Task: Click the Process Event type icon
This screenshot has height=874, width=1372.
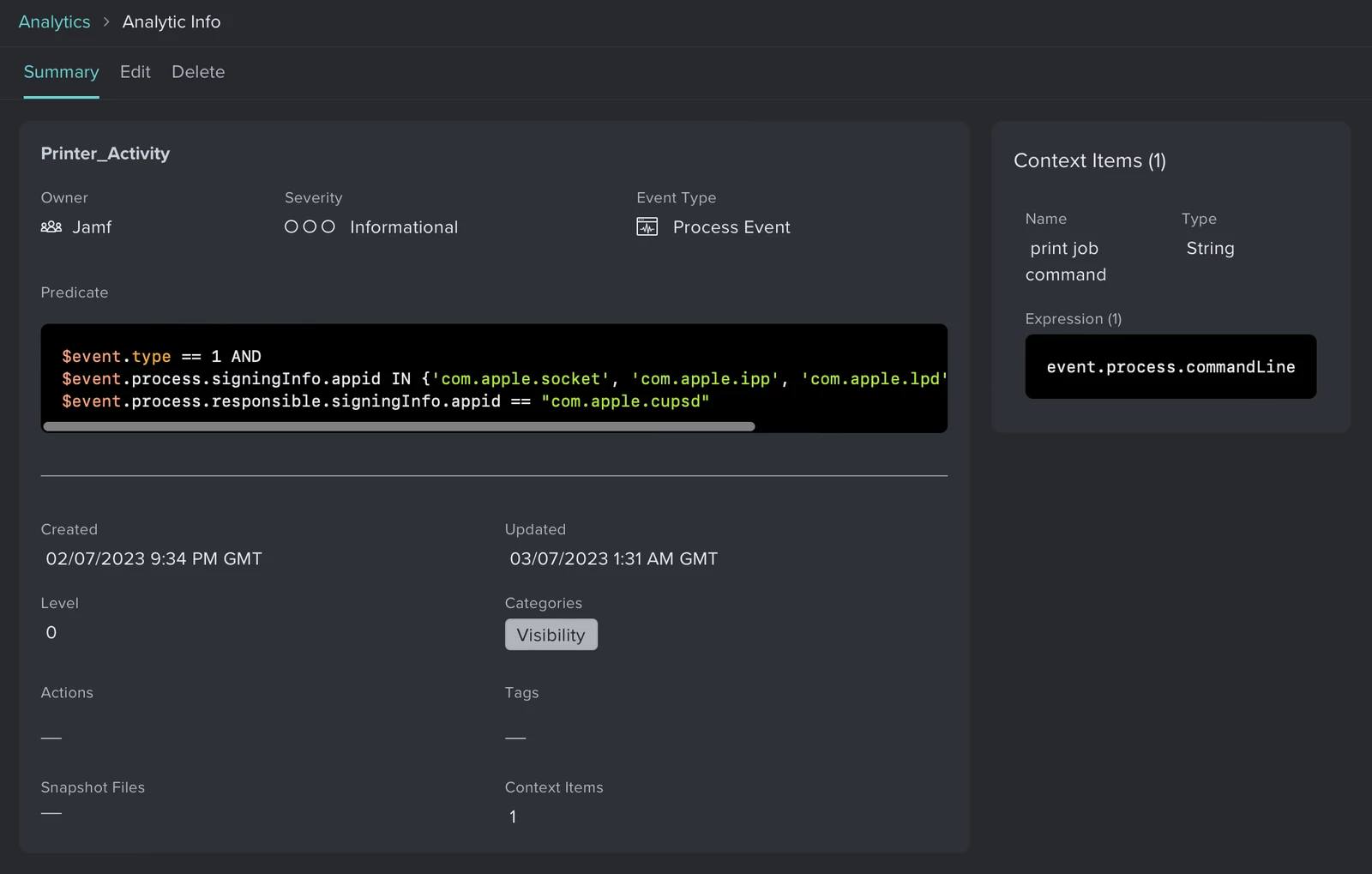Action: [647, 227]
